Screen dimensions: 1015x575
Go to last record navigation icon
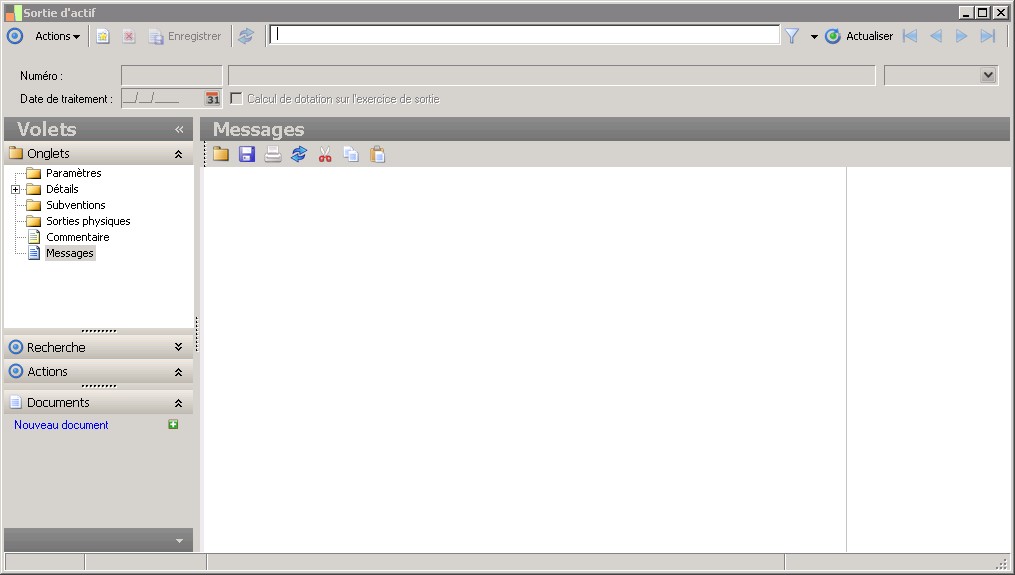[x=988, y=36]
